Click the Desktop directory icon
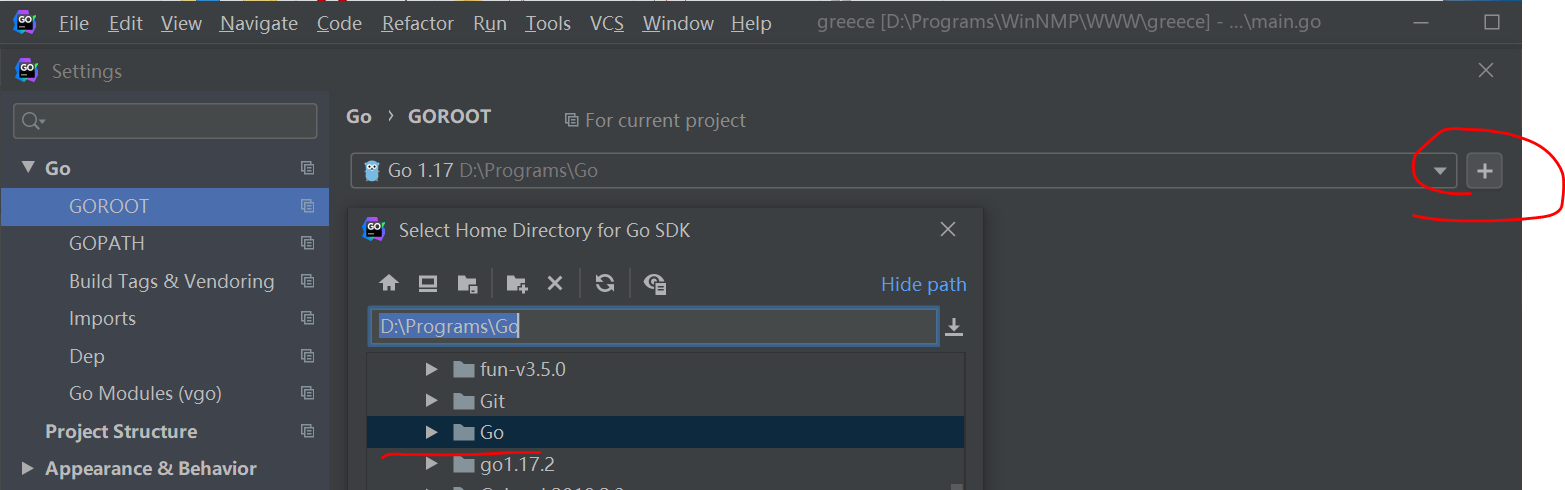 point(428,284)
